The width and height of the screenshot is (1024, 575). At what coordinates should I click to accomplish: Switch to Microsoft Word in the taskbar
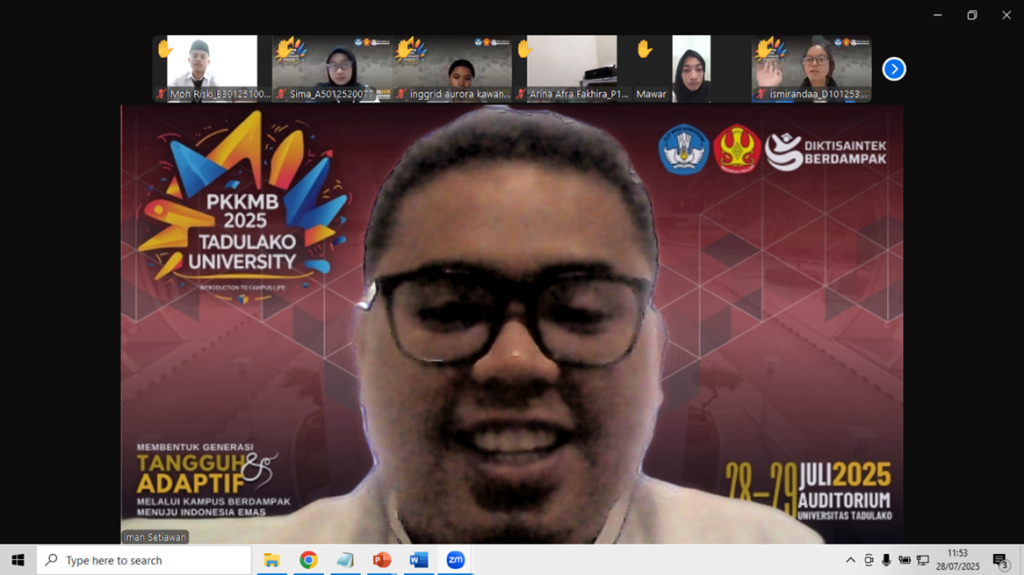pyautogui.click(x=419, y=560)
